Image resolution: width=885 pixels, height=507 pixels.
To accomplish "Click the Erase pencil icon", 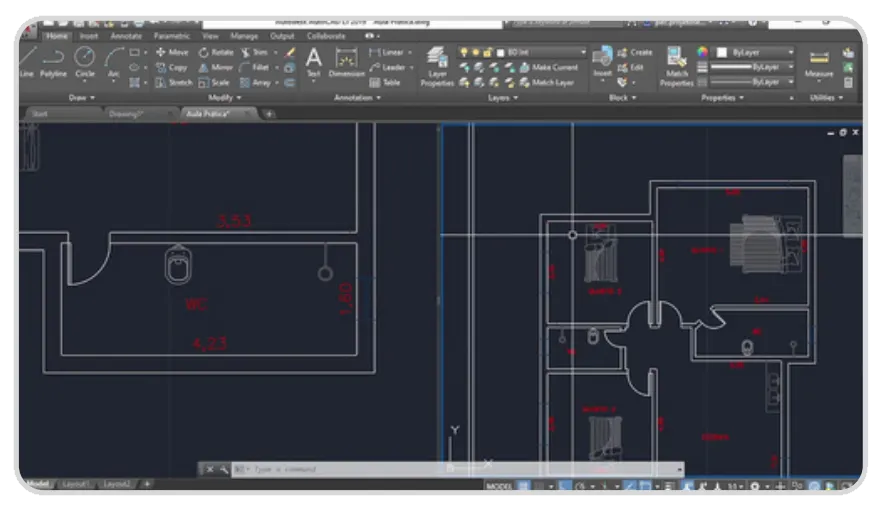I will [x=290, y=53].
